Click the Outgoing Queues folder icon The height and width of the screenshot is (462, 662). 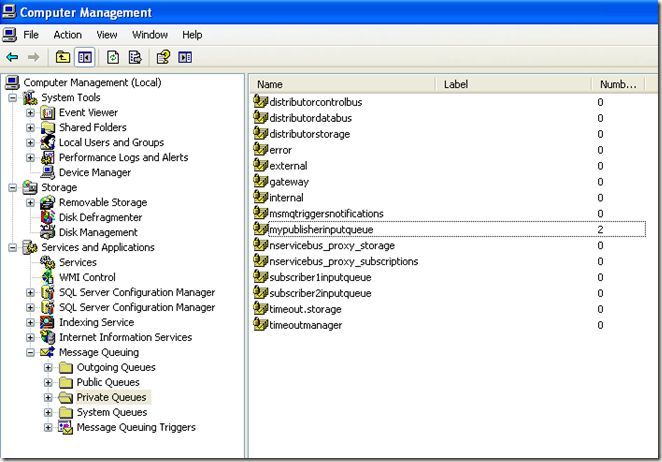[x=65, y=367]
